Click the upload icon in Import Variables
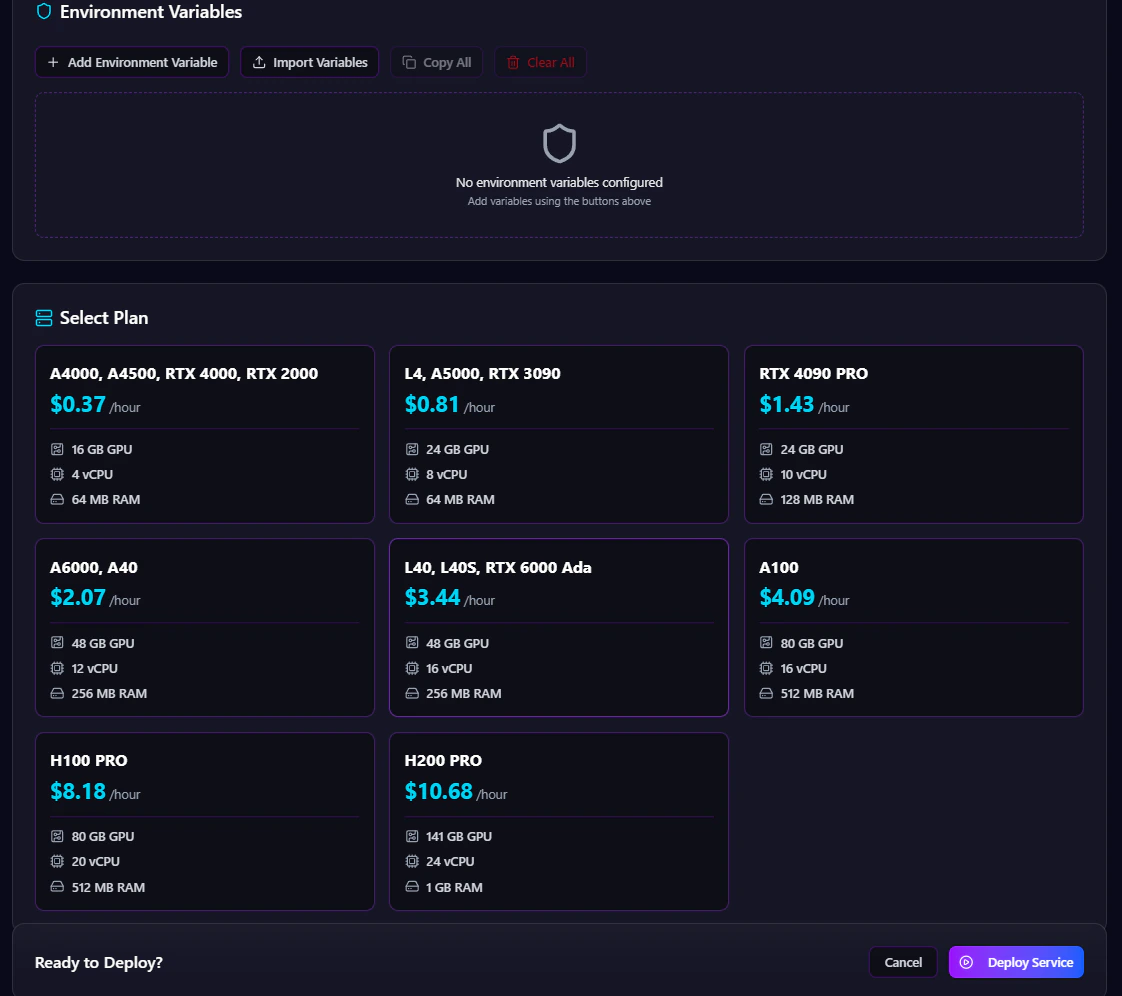The image size is (1122, 996). (259, 62)
